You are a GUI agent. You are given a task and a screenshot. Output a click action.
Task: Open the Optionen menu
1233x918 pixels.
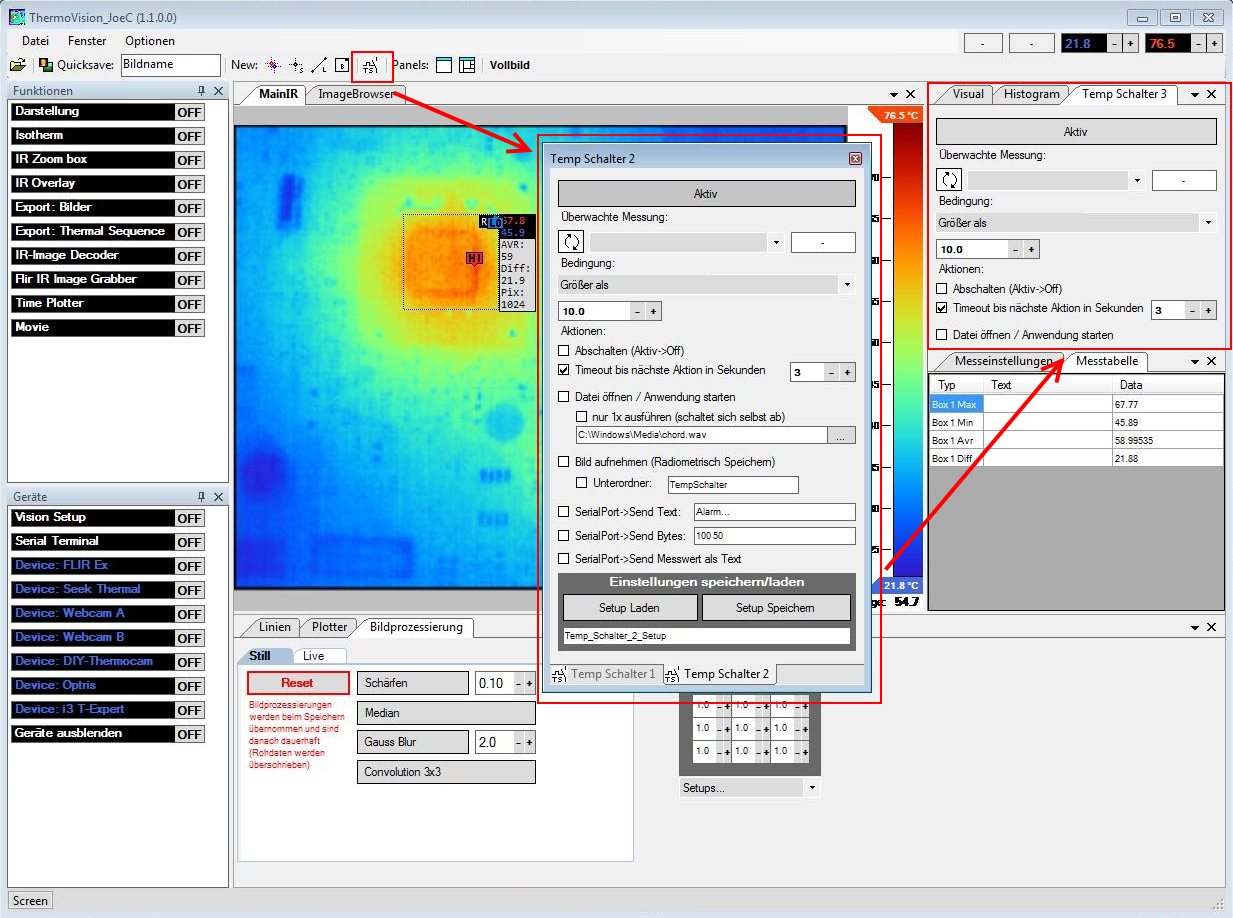click(x=150, y=41)
